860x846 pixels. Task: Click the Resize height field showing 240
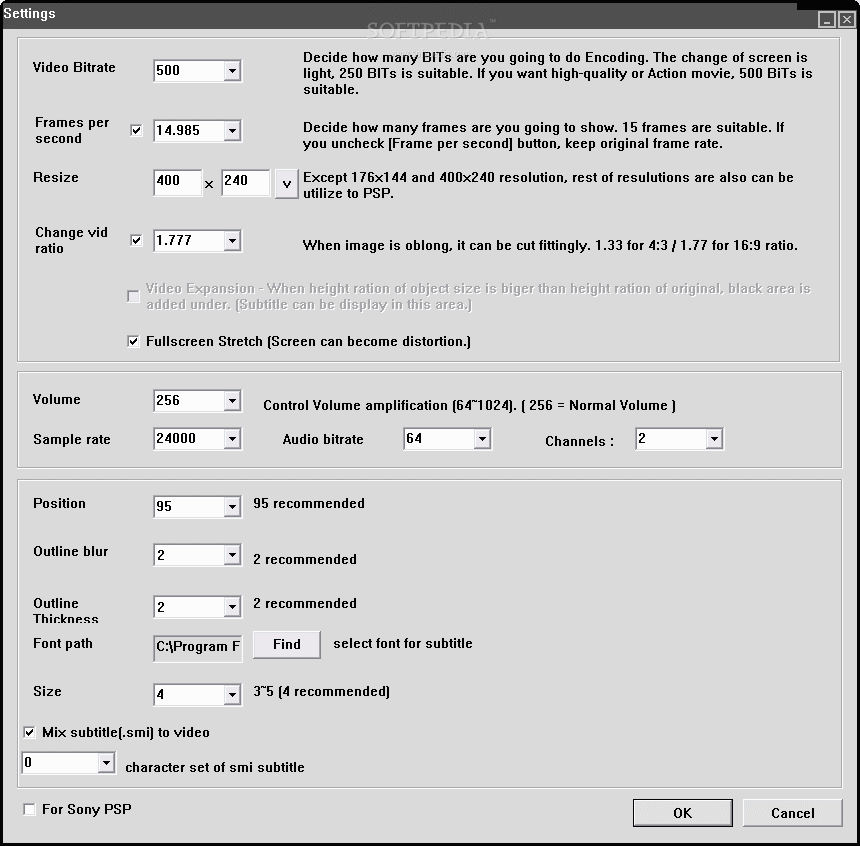[x=246, y=182]
